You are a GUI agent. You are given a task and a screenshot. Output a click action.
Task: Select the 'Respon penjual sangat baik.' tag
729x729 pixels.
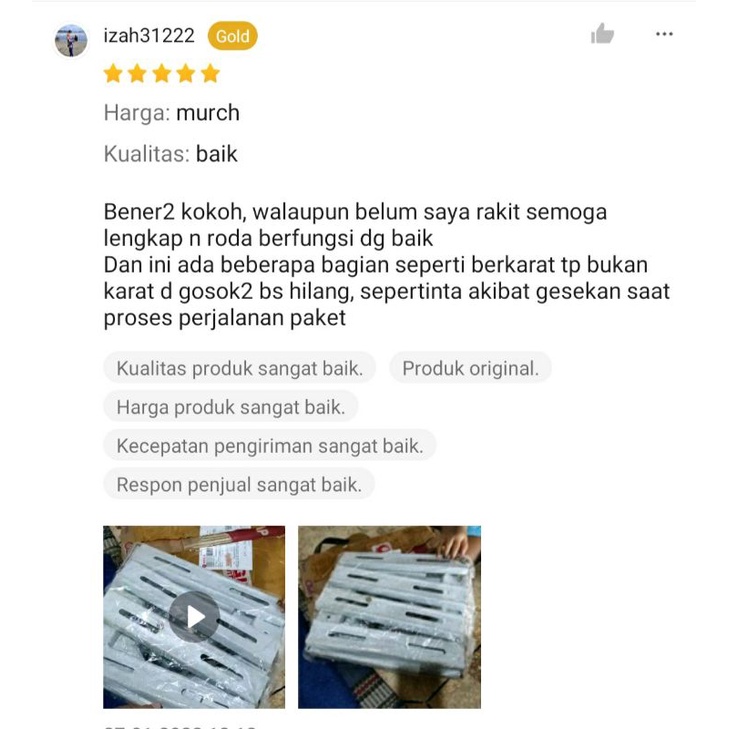click(239, 484)
